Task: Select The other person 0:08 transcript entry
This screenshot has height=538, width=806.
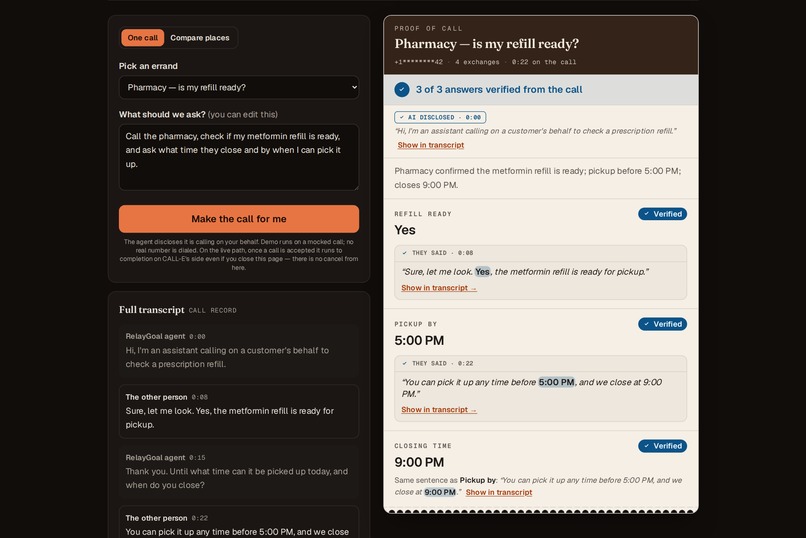Action: coord(239,412)
